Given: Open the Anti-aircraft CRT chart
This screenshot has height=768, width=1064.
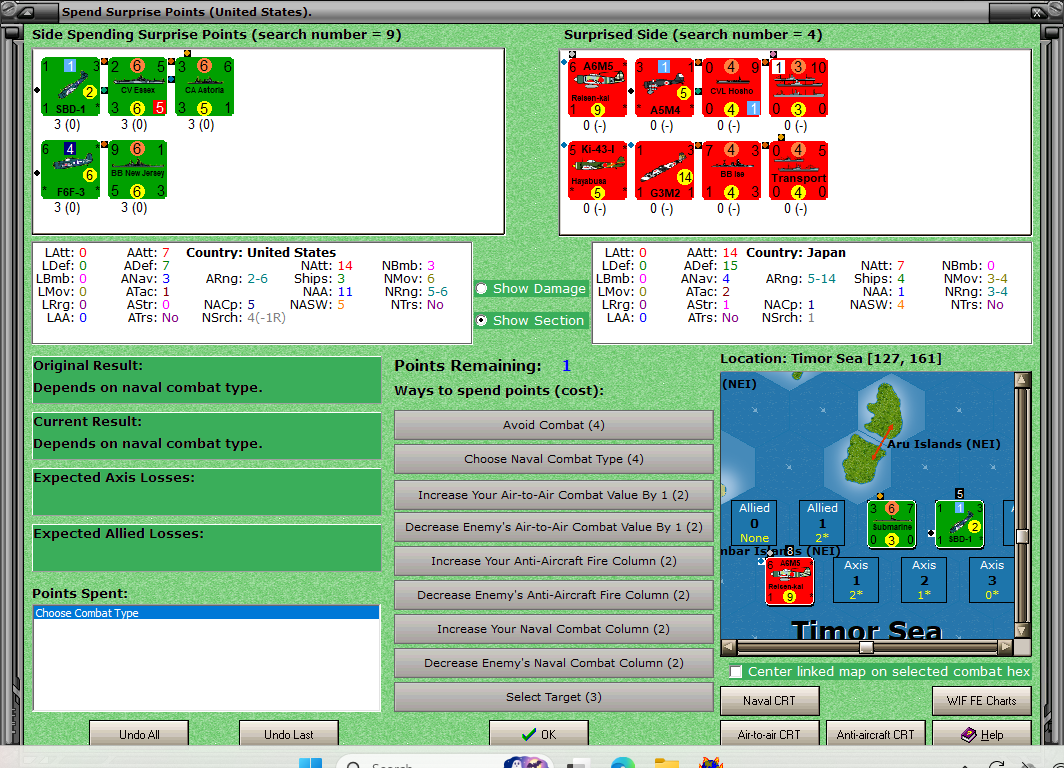Looking at the screenshot, I should 875,733.
